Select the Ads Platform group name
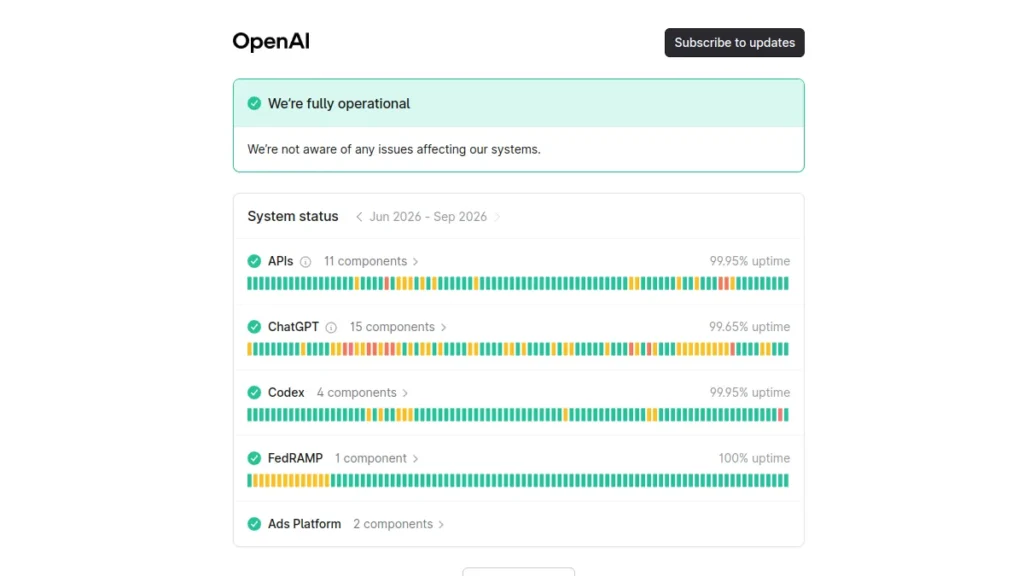1024x576 pixels. click(x=304, y=524)
